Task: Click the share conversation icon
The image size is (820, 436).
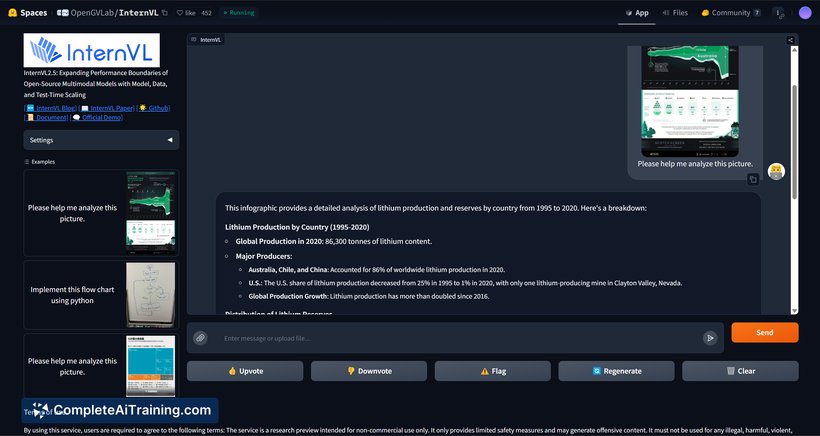Action: click(x=790, y=40)
